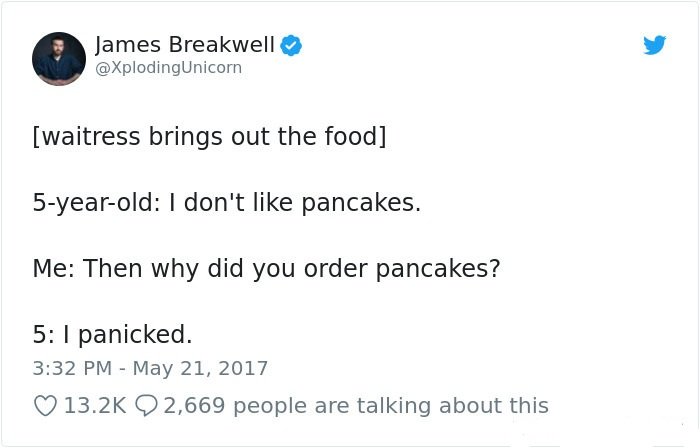700x448 pixels.
Task: Click the blue verified badge
Action: pyautogui.click(x=291, y=45)
